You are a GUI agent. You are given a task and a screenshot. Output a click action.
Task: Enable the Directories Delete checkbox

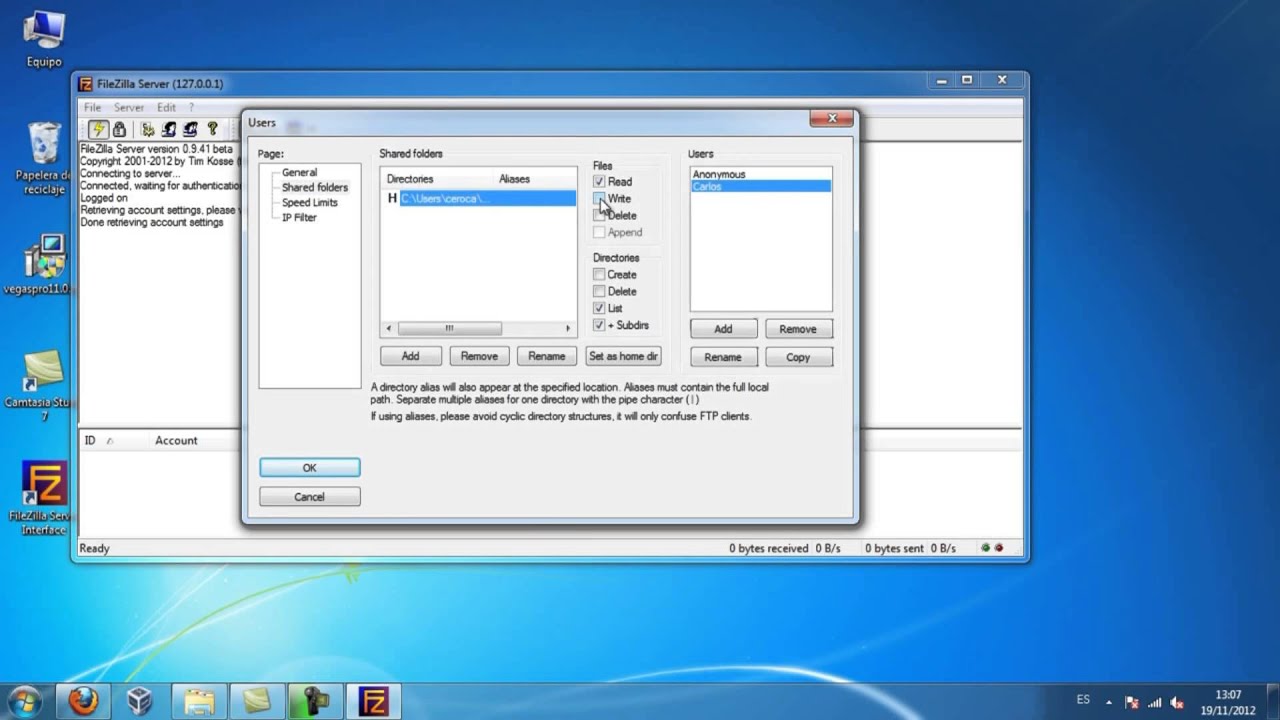point(599,292)
